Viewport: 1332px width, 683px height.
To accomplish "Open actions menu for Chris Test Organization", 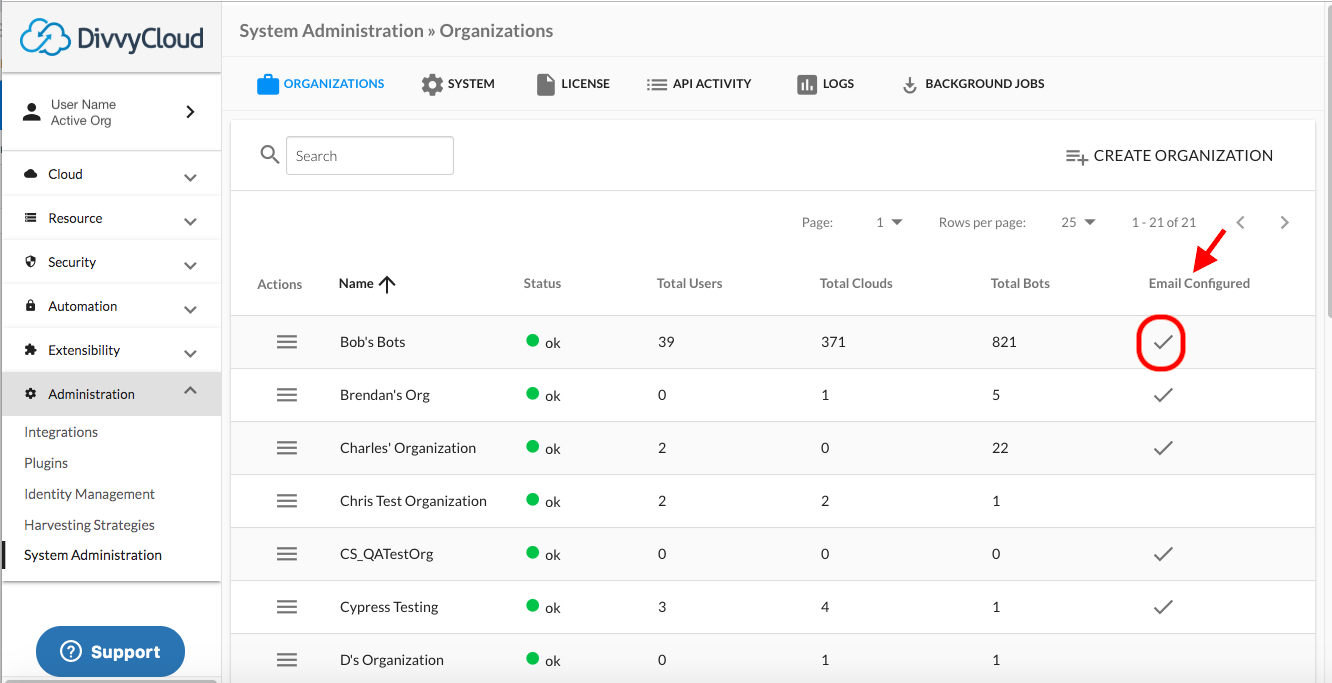I will (287, 501).
